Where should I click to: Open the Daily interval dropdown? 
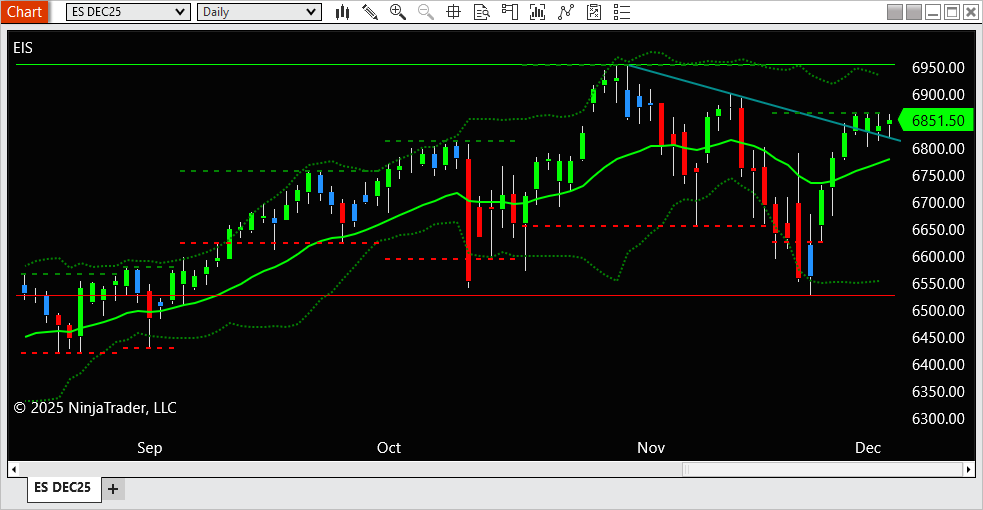point(259,12)
